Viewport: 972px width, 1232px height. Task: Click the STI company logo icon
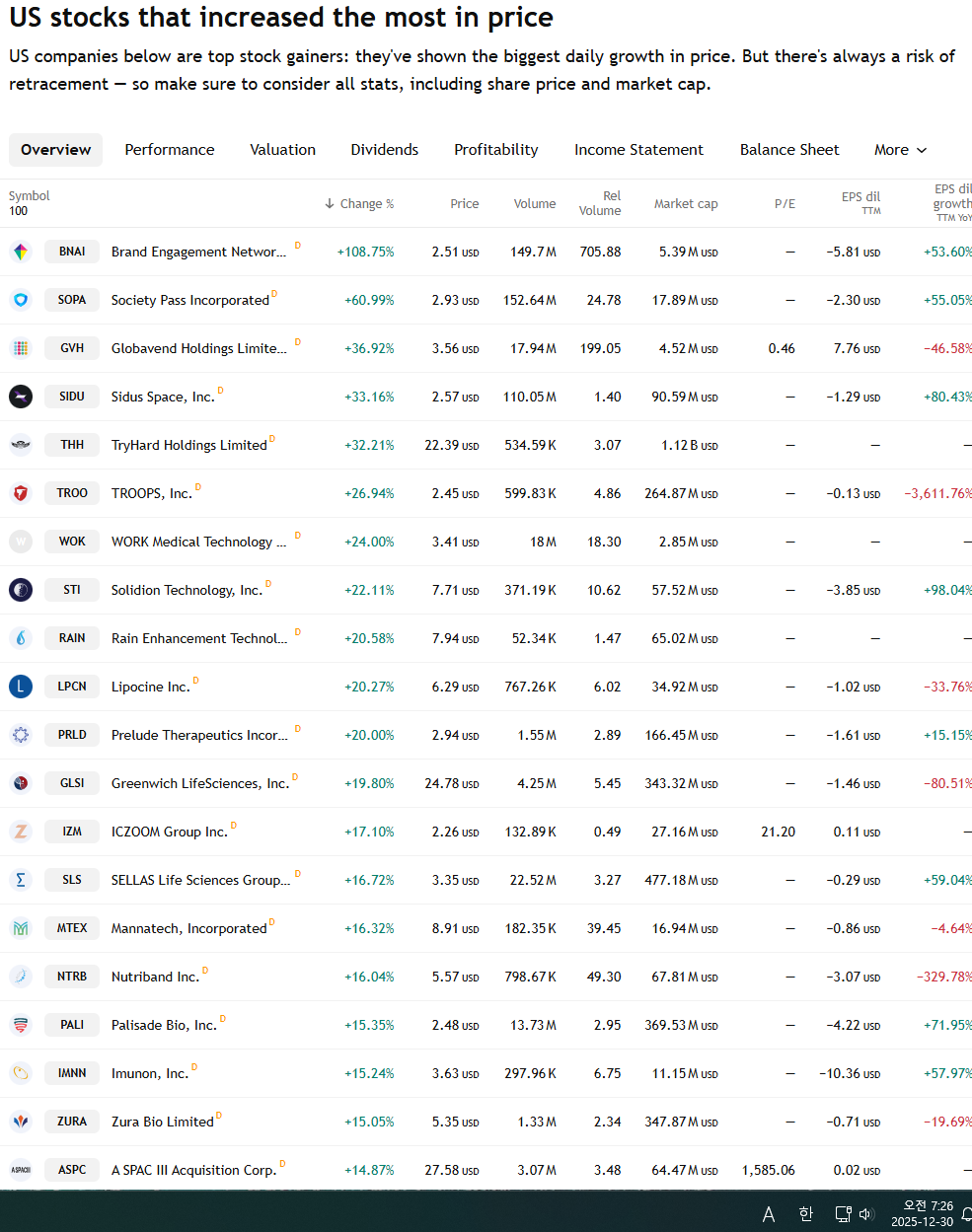pyautogui.click(x=21, y=590)
